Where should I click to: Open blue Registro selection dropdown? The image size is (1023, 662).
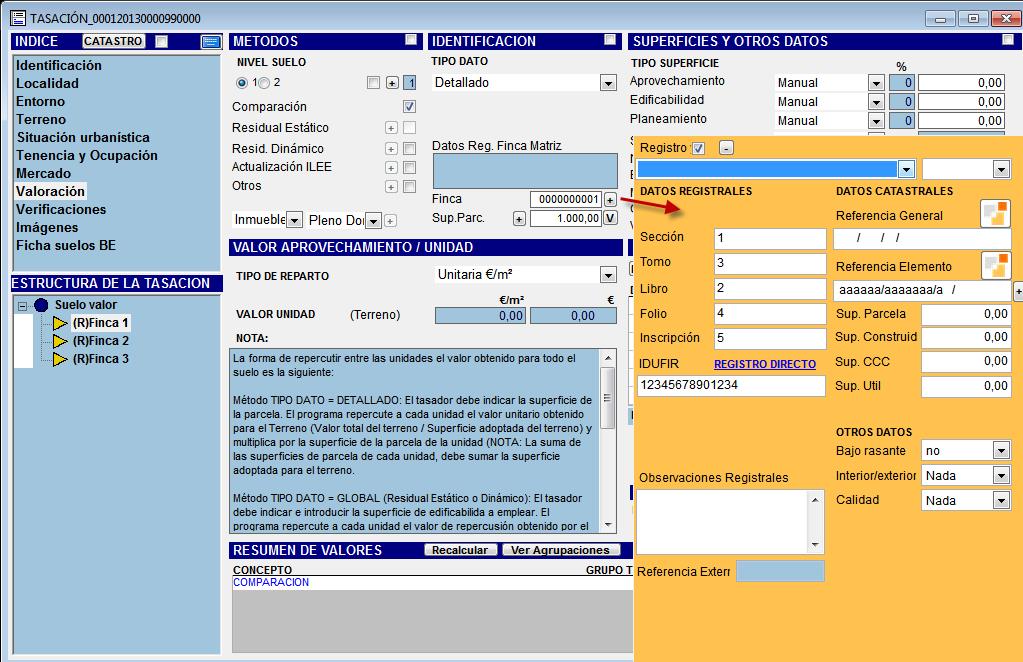pyautogui.click(x=906, y=169)
